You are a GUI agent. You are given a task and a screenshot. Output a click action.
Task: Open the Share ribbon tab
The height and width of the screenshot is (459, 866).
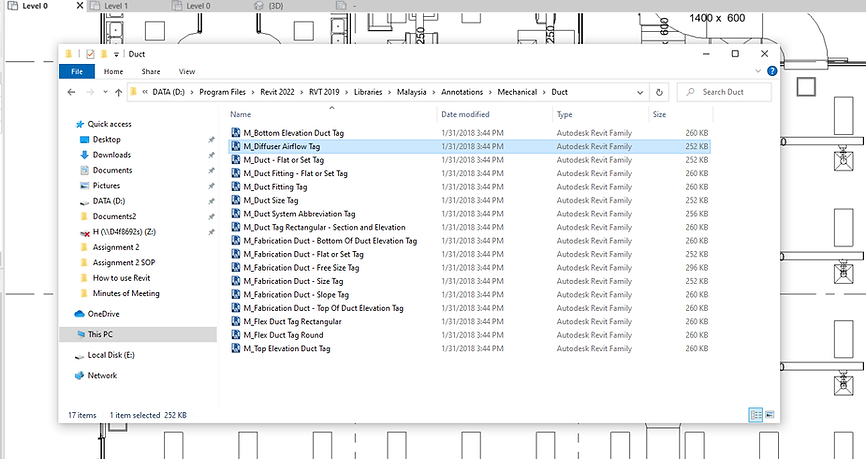[x=151, y=71]
